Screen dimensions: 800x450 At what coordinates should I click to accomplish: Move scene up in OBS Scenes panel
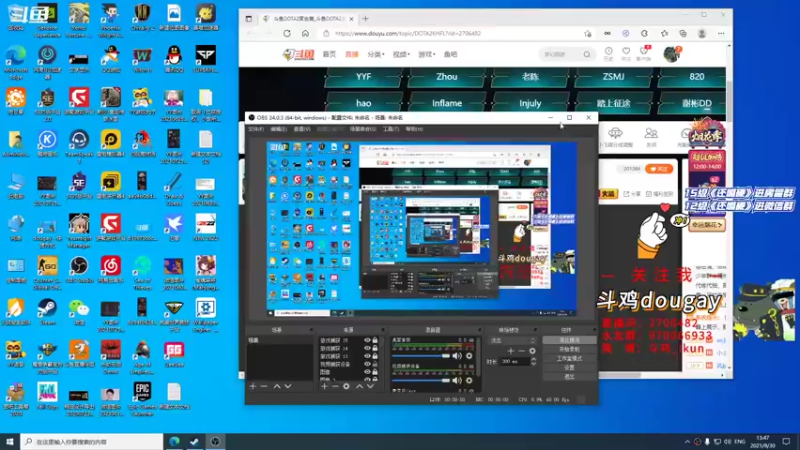[x=277, y=386]
